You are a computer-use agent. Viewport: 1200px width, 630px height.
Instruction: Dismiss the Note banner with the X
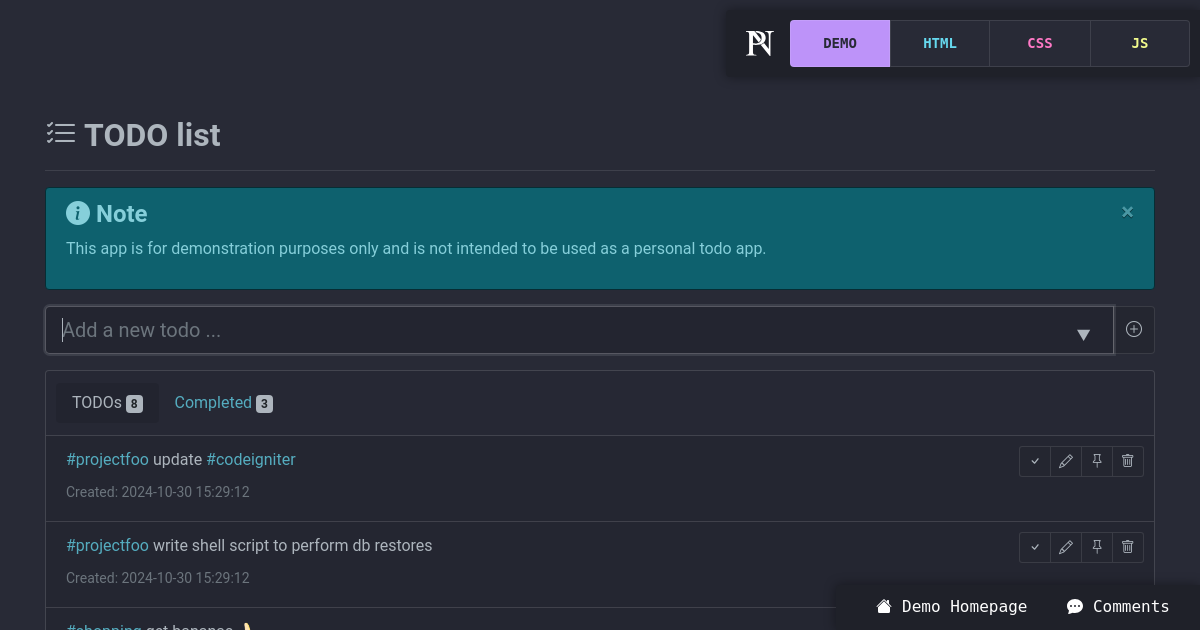click(1127, 211)
